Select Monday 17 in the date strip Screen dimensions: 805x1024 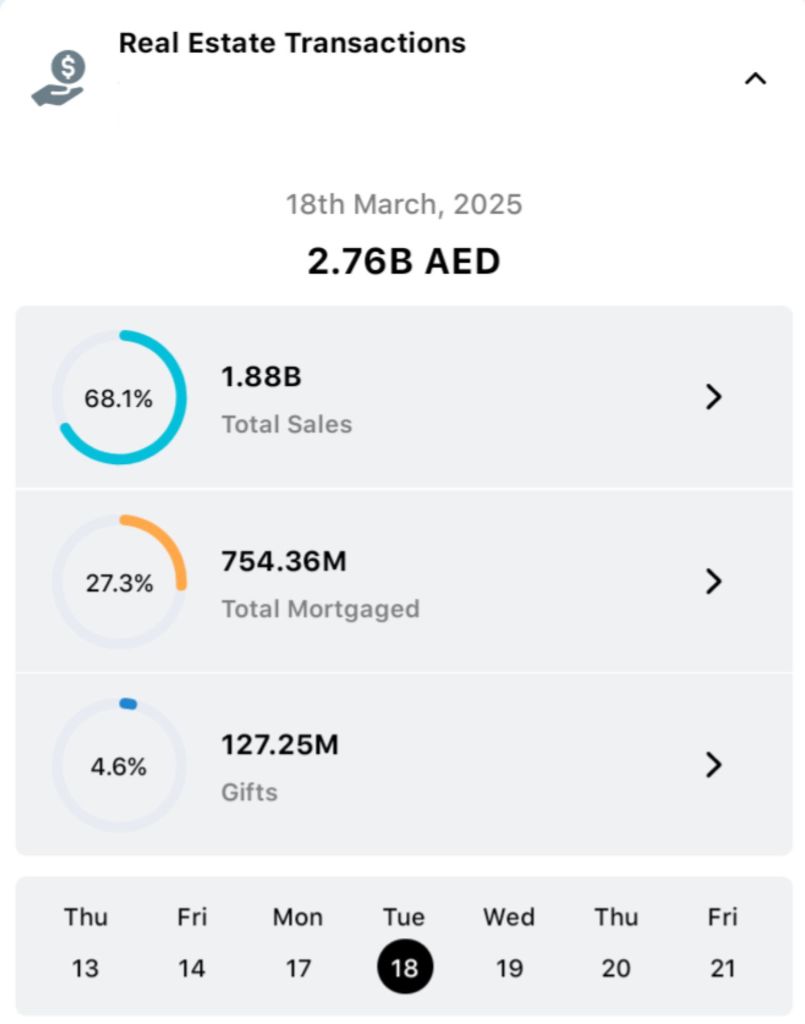(x=298, y=943)
